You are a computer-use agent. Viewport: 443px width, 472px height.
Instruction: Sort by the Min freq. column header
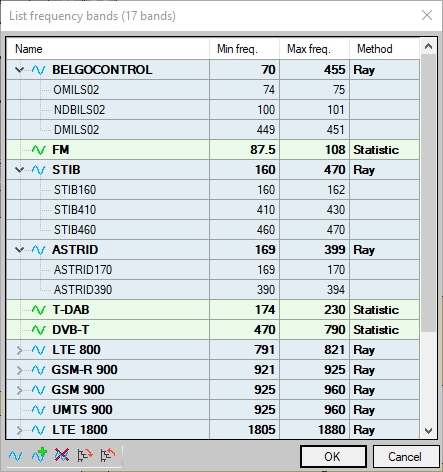(244, 49)
